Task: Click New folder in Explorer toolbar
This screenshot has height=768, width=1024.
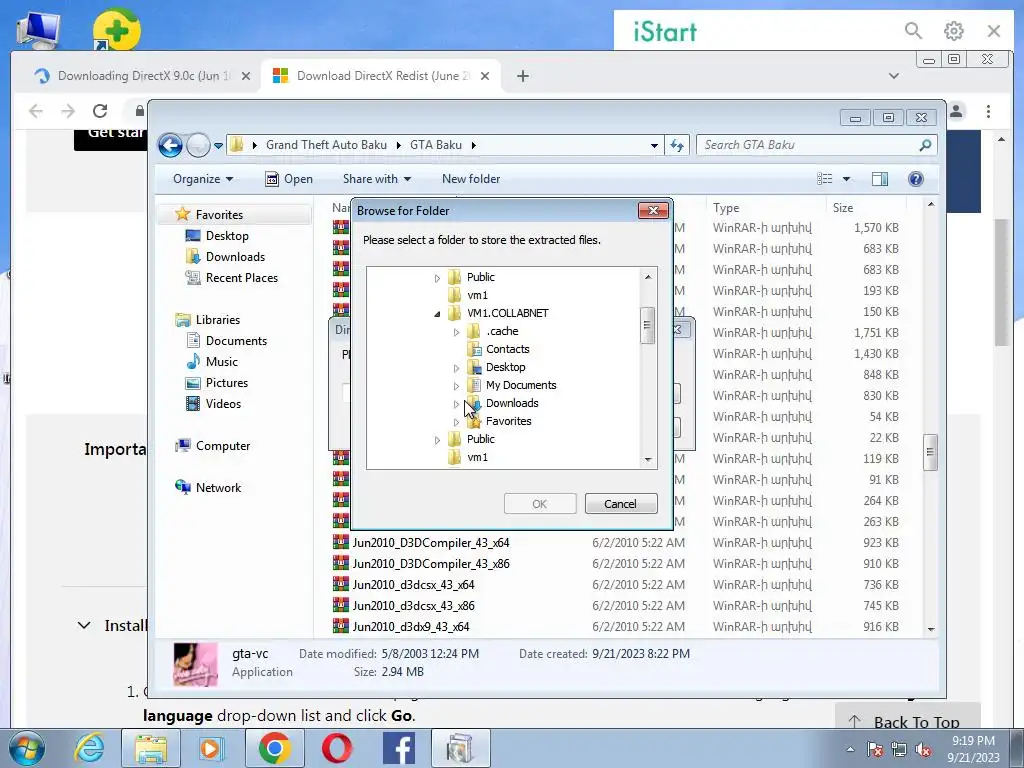Action: point(471,179)
